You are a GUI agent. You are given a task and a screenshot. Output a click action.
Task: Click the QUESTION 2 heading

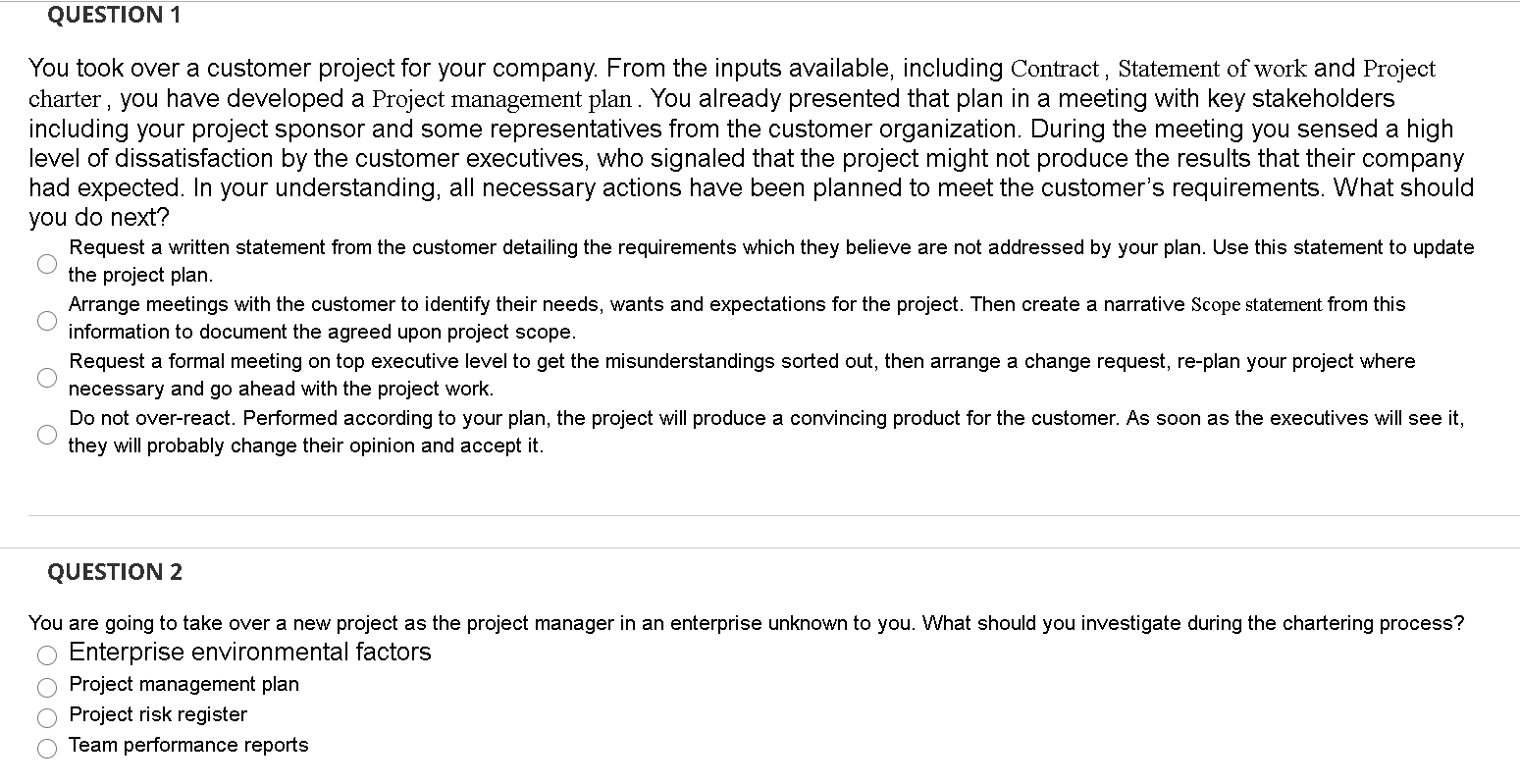(114, 572)
